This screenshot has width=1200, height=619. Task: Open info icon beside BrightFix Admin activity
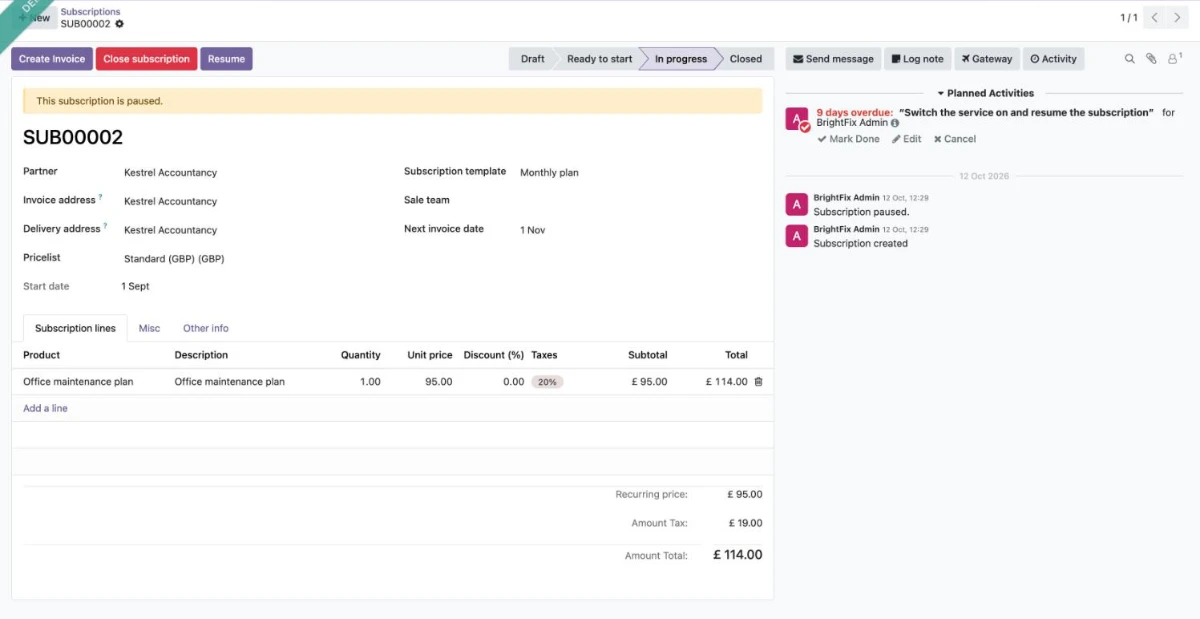(895, 123)
